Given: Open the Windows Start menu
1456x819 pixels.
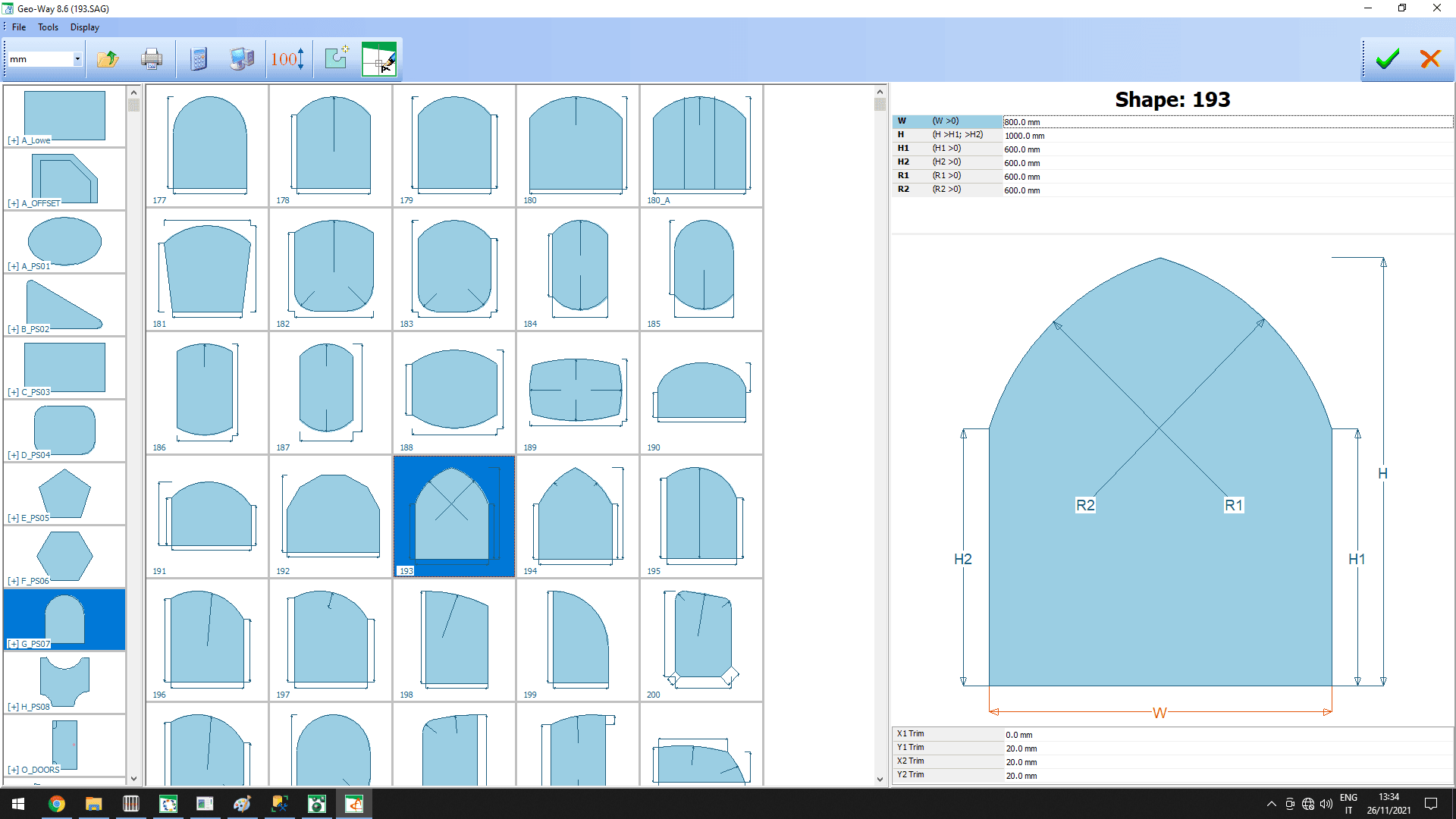Looking at the screenshot, I should click(18, 804).
